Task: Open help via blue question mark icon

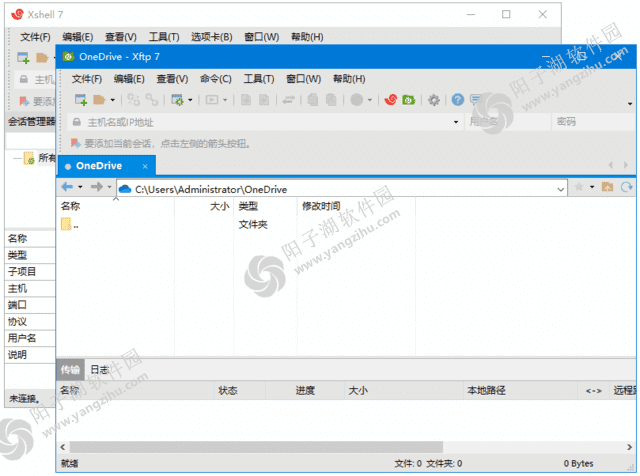Action: coord(458,100)
